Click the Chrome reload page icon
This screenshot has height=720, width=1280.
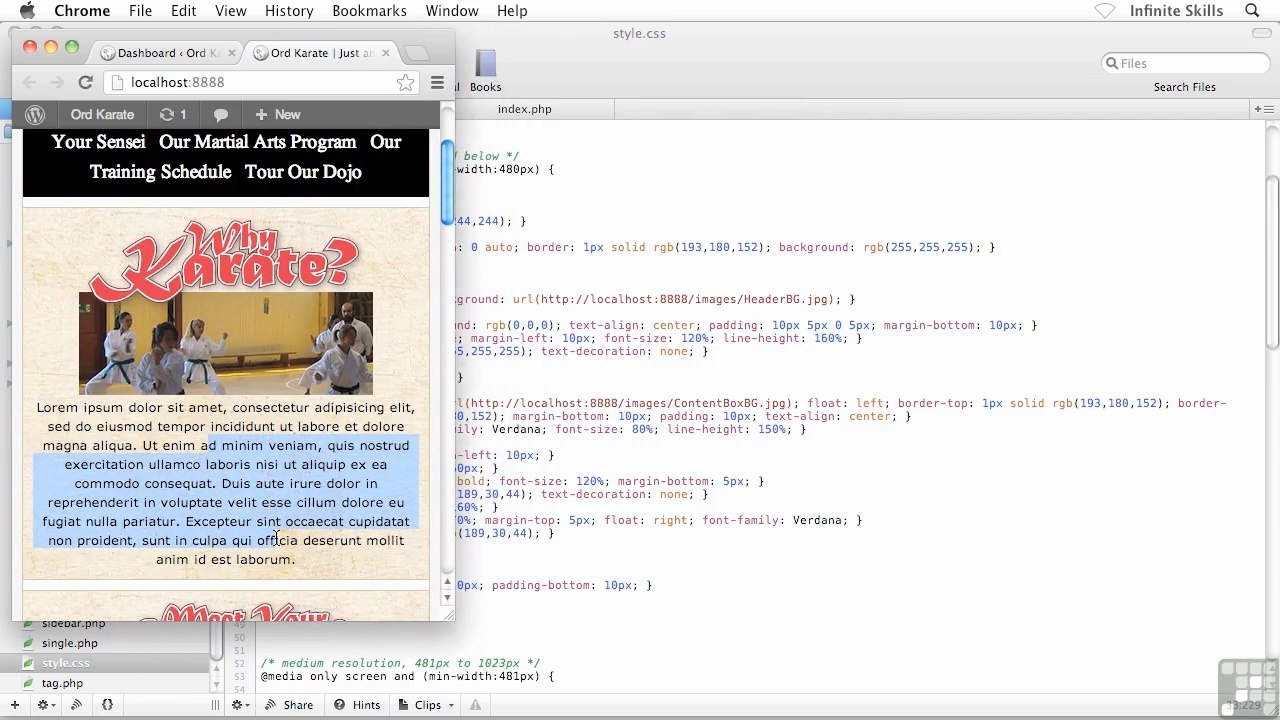(85, 83)
